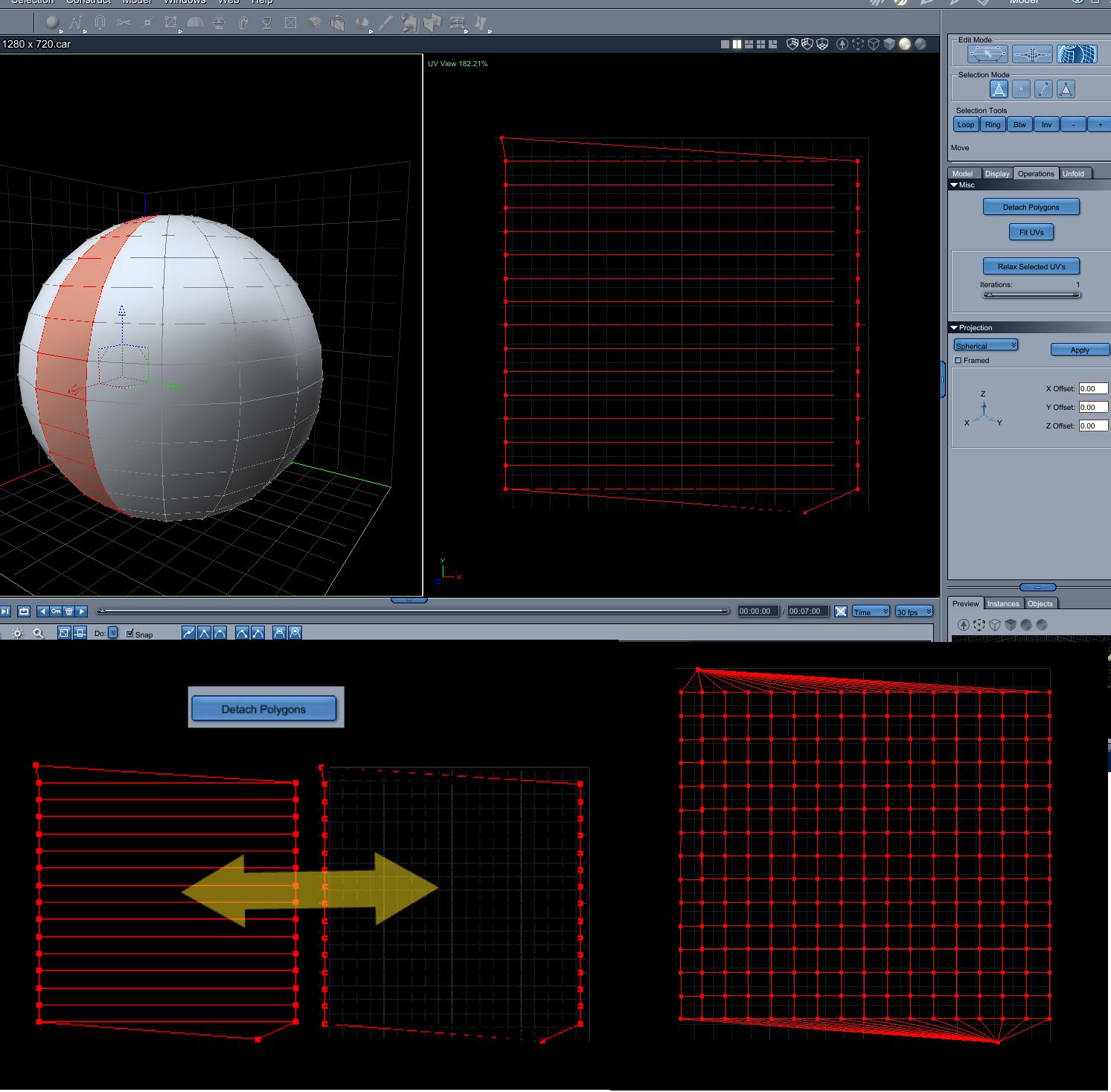The width and height of the screenshot is (1111, 1092).
Task: Click the X Offset input field
Action: click(x=1093, y=388)
